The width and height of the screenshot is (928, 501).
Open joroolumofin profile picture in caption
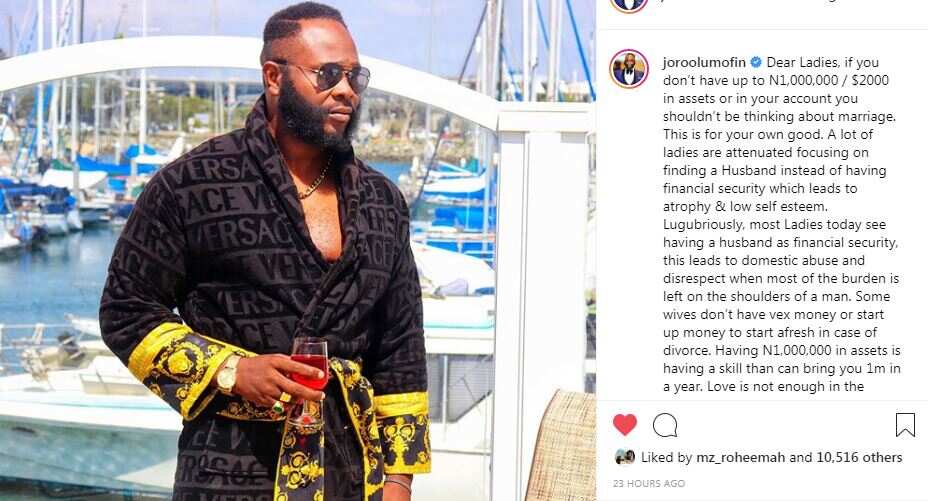coord(629,69)
